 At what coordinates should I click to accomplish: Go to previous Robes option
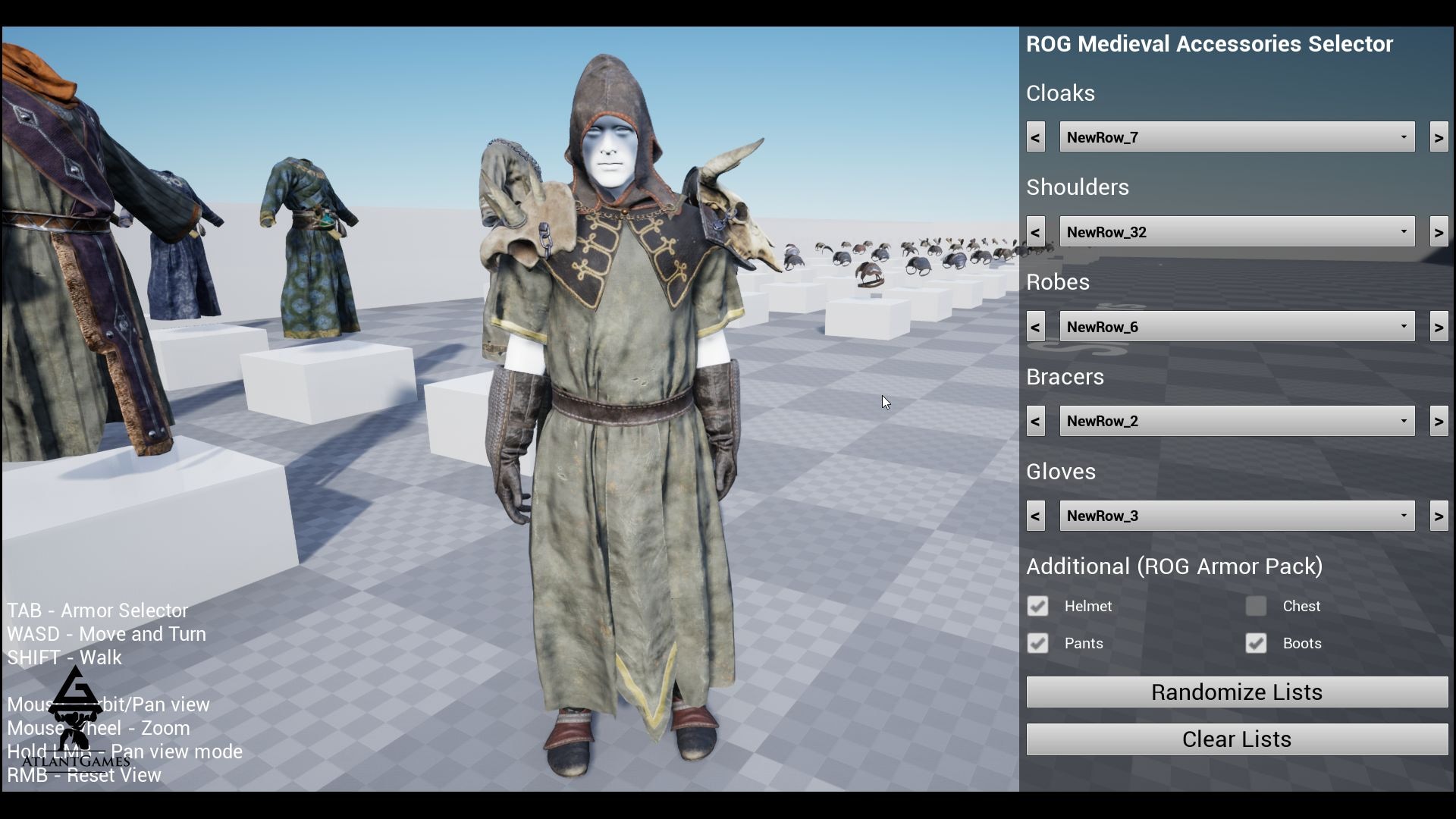pos(1035,327)
